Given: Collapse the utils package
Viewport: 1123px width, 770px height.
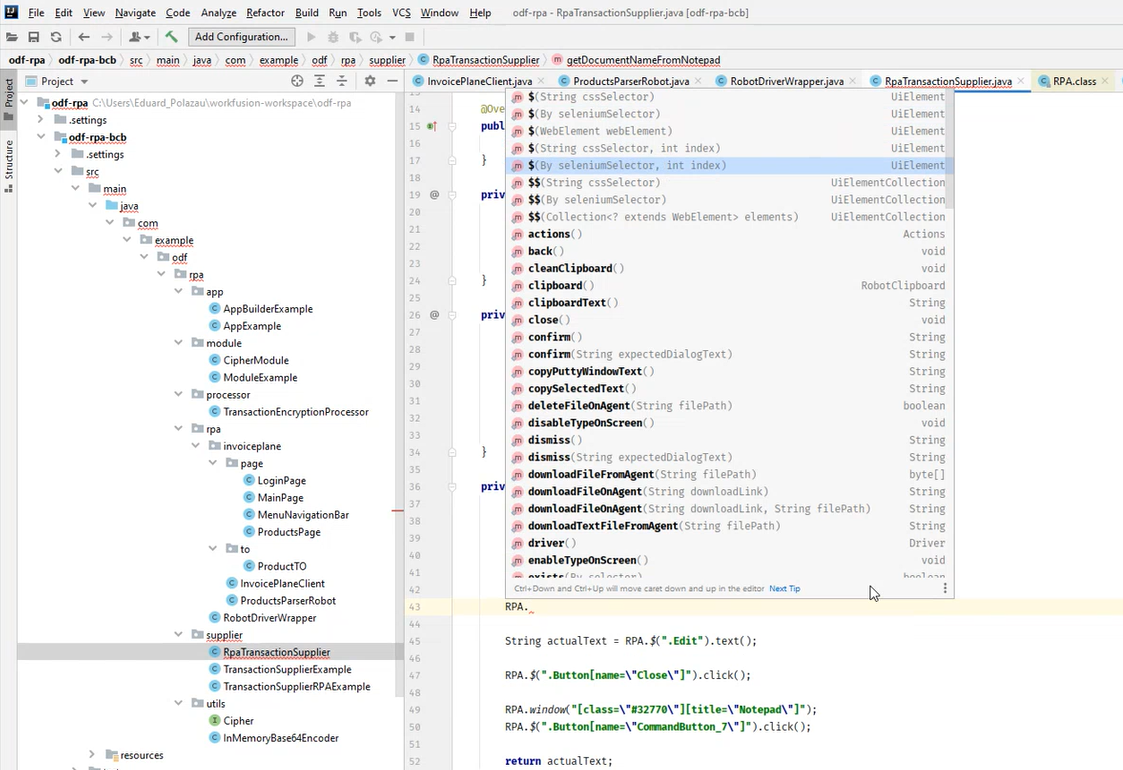Looking at the screenshot, I should (179, 703).
